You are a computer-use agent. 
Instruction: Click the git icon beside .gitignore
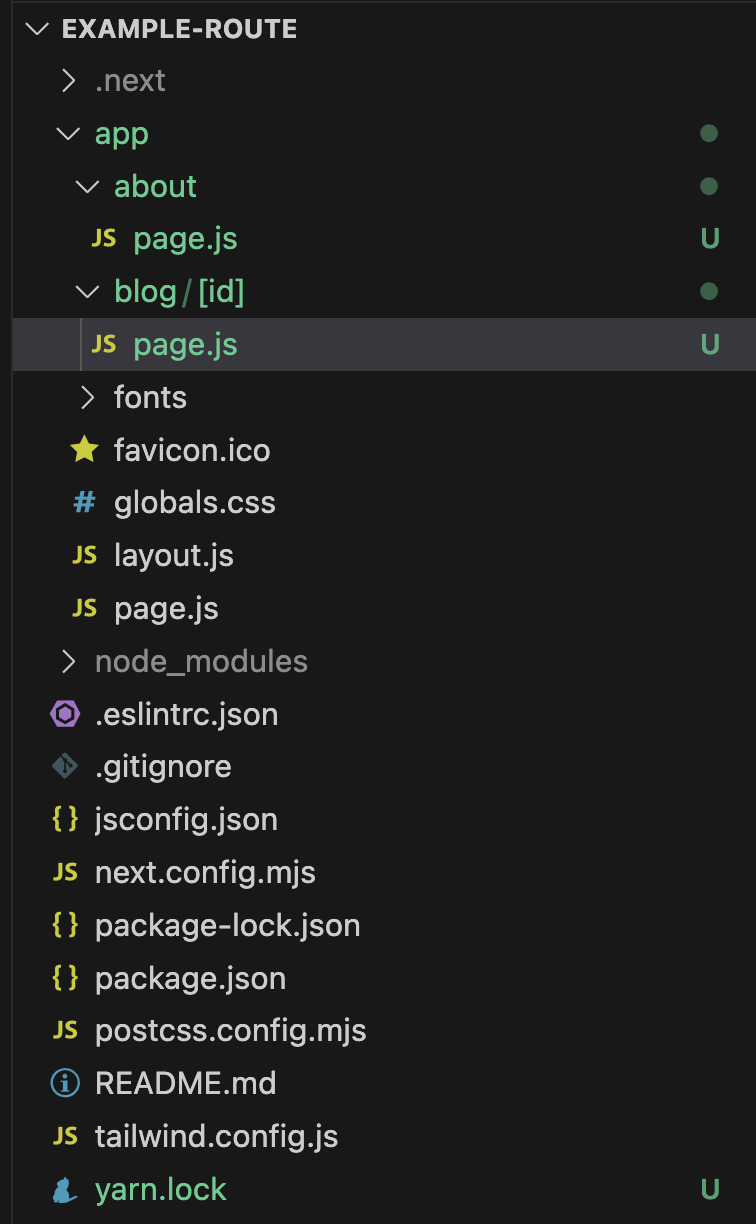click(65, 767)
